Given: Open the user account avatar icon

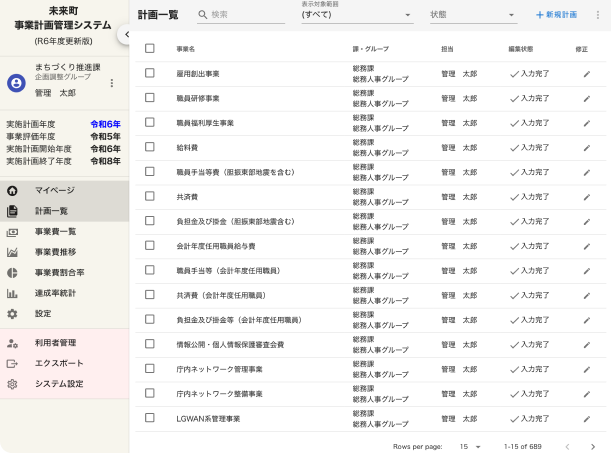Looking at the screenshot, I should pos(16,83).
